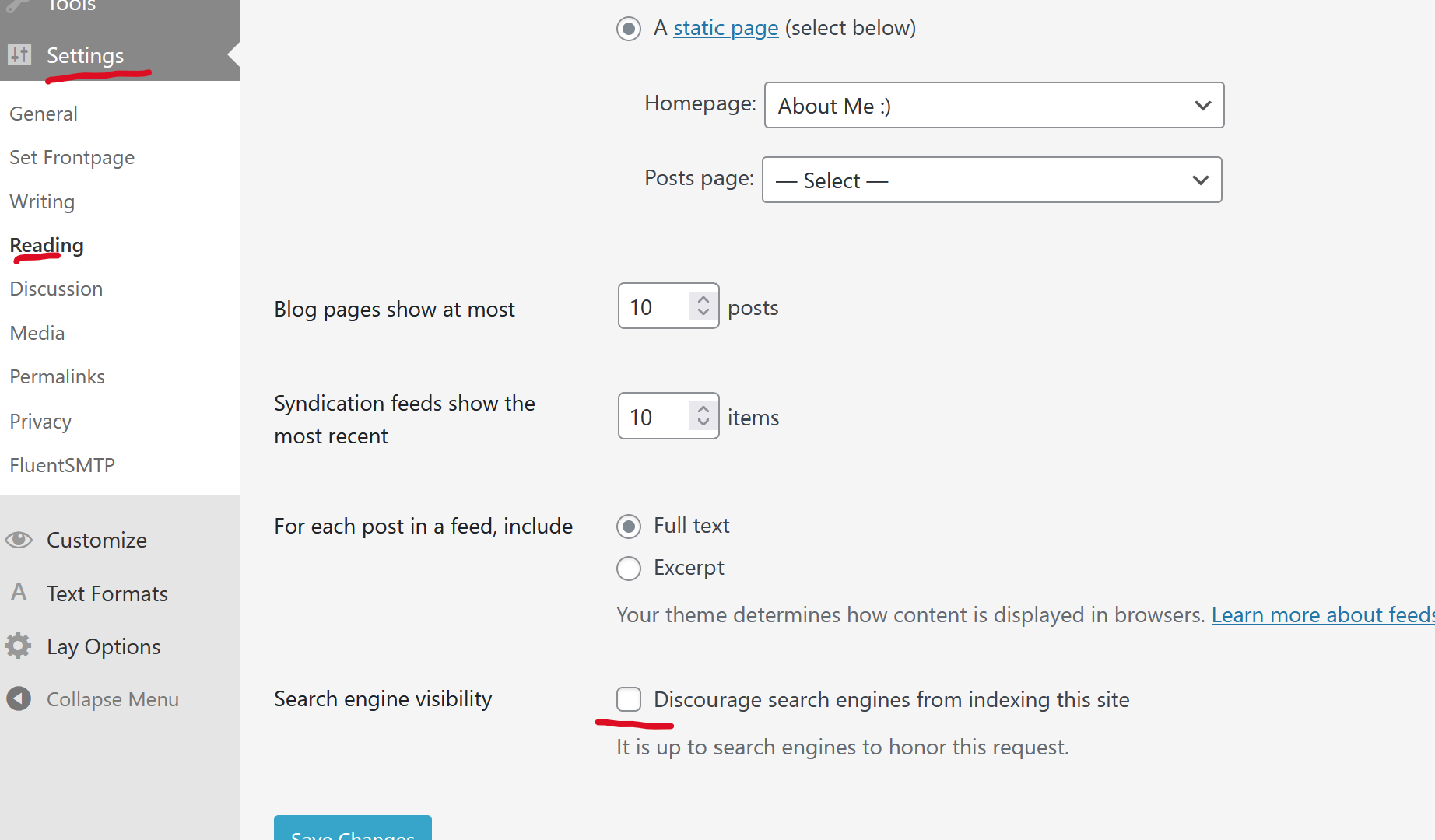Select the static page radio button

point(629,29)
